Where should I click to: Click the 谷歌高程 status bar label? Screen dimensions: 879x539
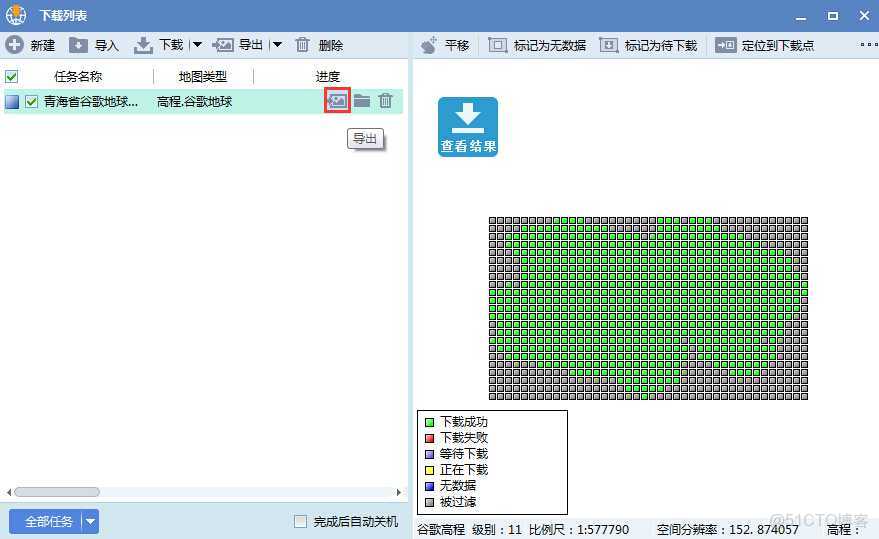[x=441, y=529]
